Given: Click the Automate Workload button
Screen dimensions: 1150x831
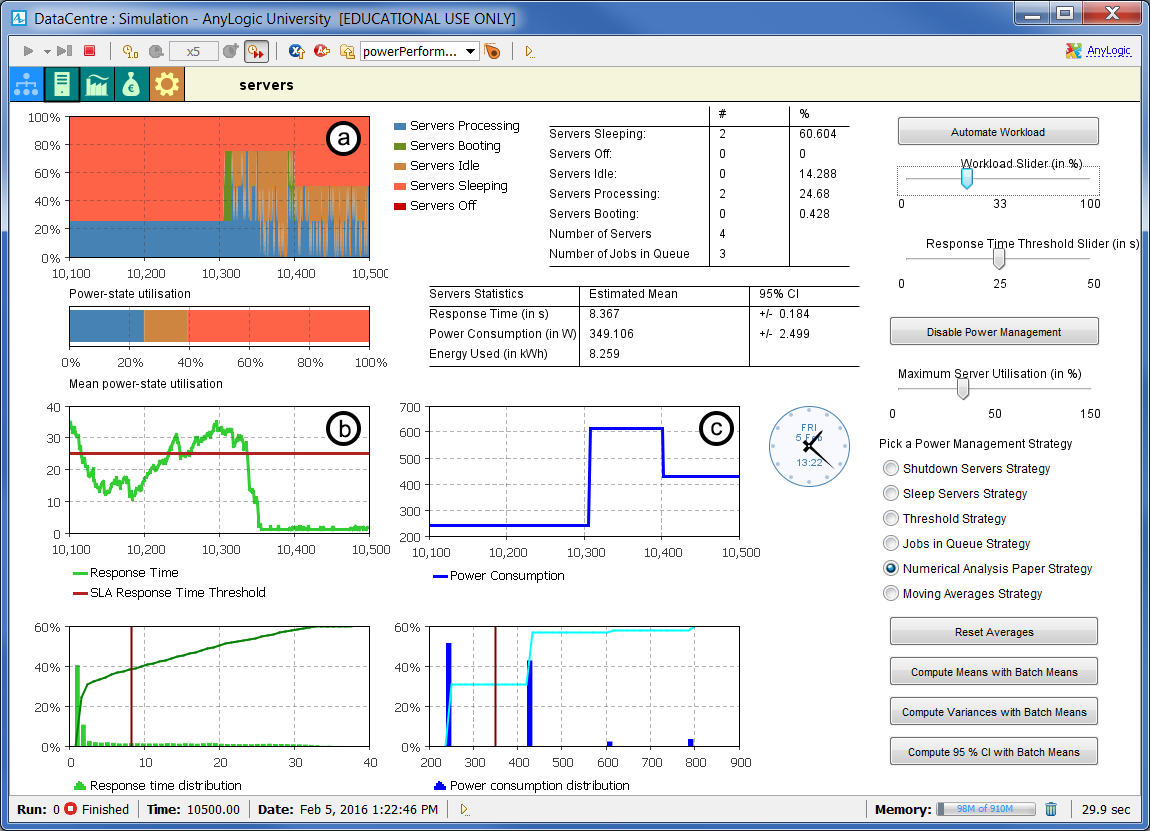Looking at the screenshot, I should click(997, 132).
